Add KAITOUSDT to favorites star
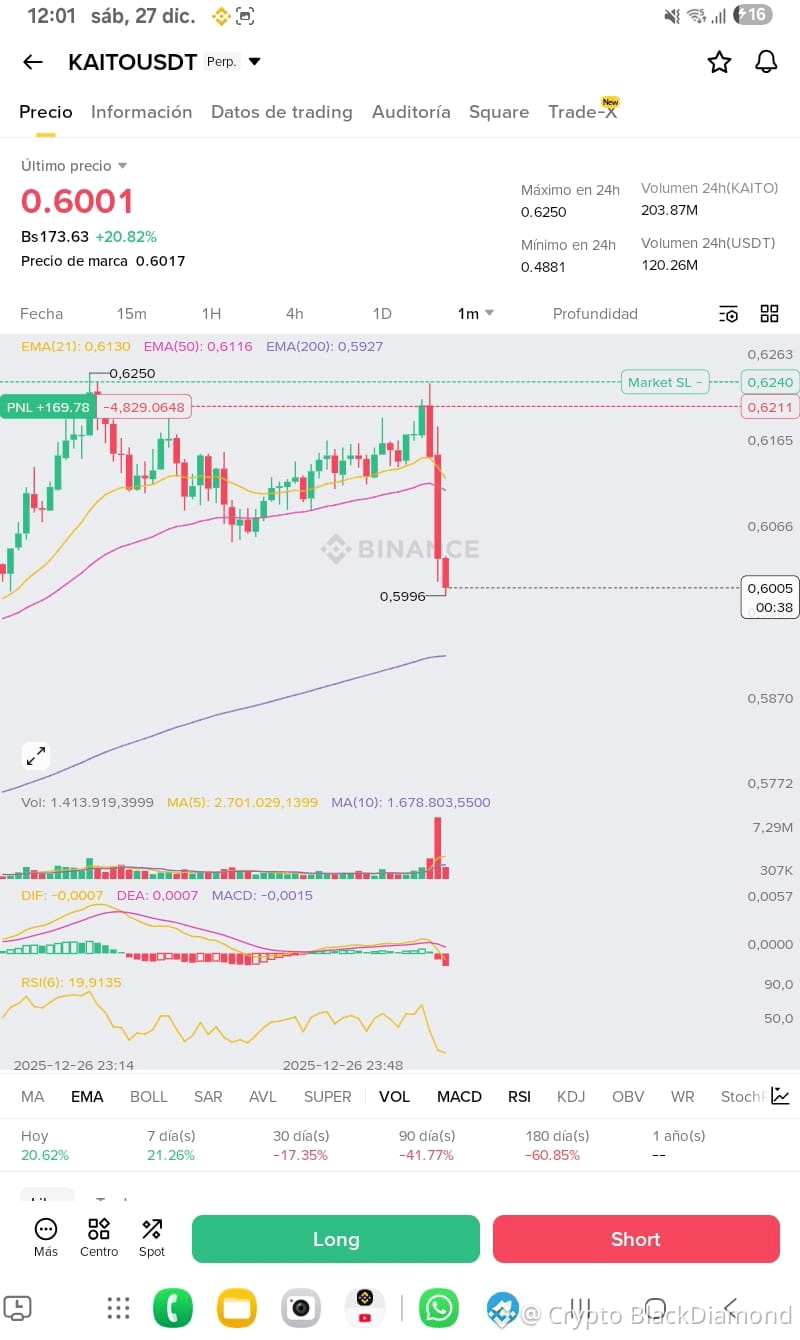 (x=719, y=62)
